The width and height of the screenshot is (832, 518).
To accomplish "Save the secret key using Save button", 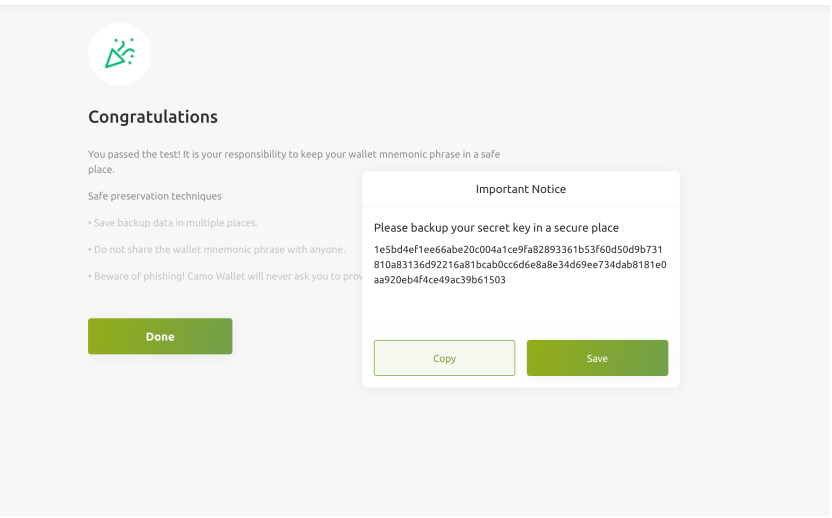I will [x=597, y=358].
